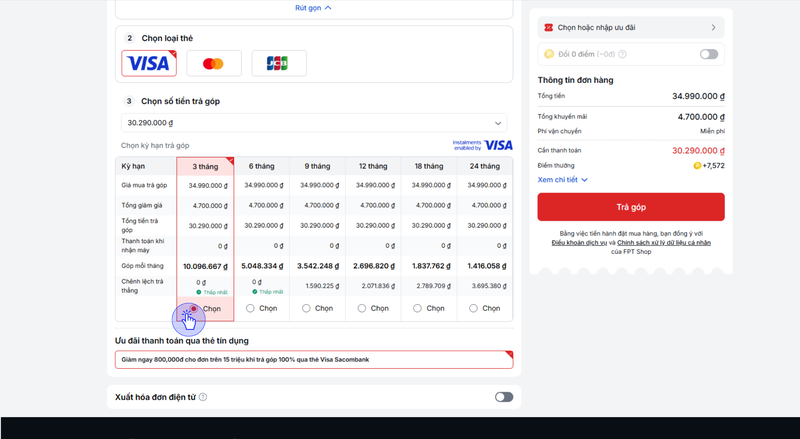
Task: Click the Tổng tiền value 34.990.000 đ
Action: pyautogui.click(x=698, y=96)
